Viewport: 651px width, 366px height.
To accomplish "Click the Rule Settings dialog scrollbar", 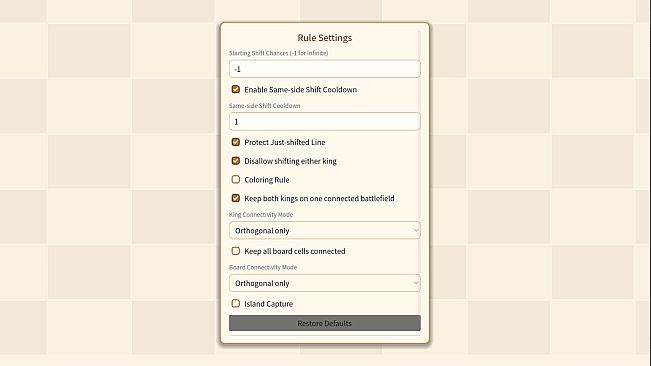I will coord(420,183).
